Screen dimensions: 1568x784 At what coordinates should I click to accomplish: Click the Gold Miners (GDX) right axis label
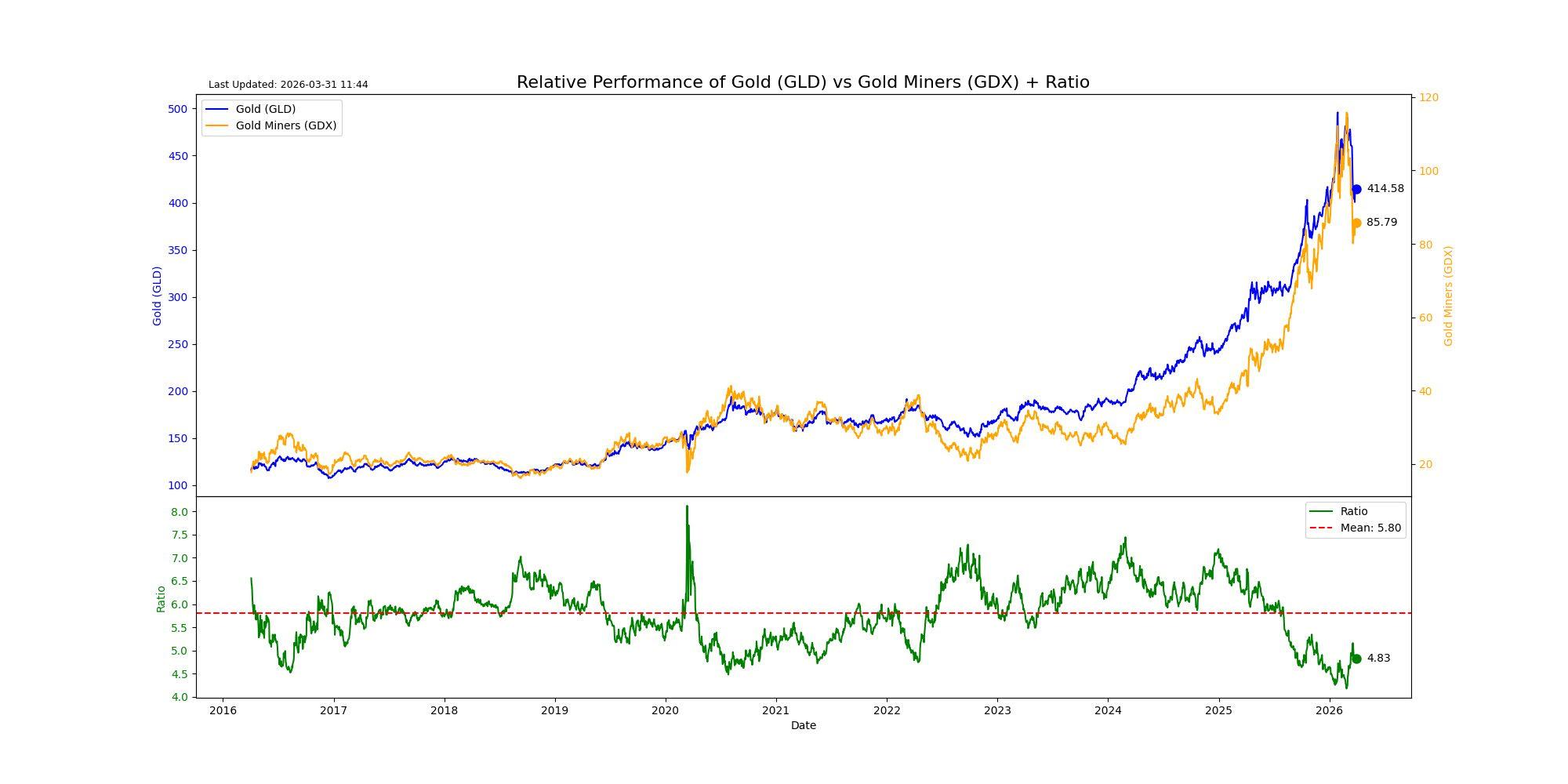(1448, 296)
